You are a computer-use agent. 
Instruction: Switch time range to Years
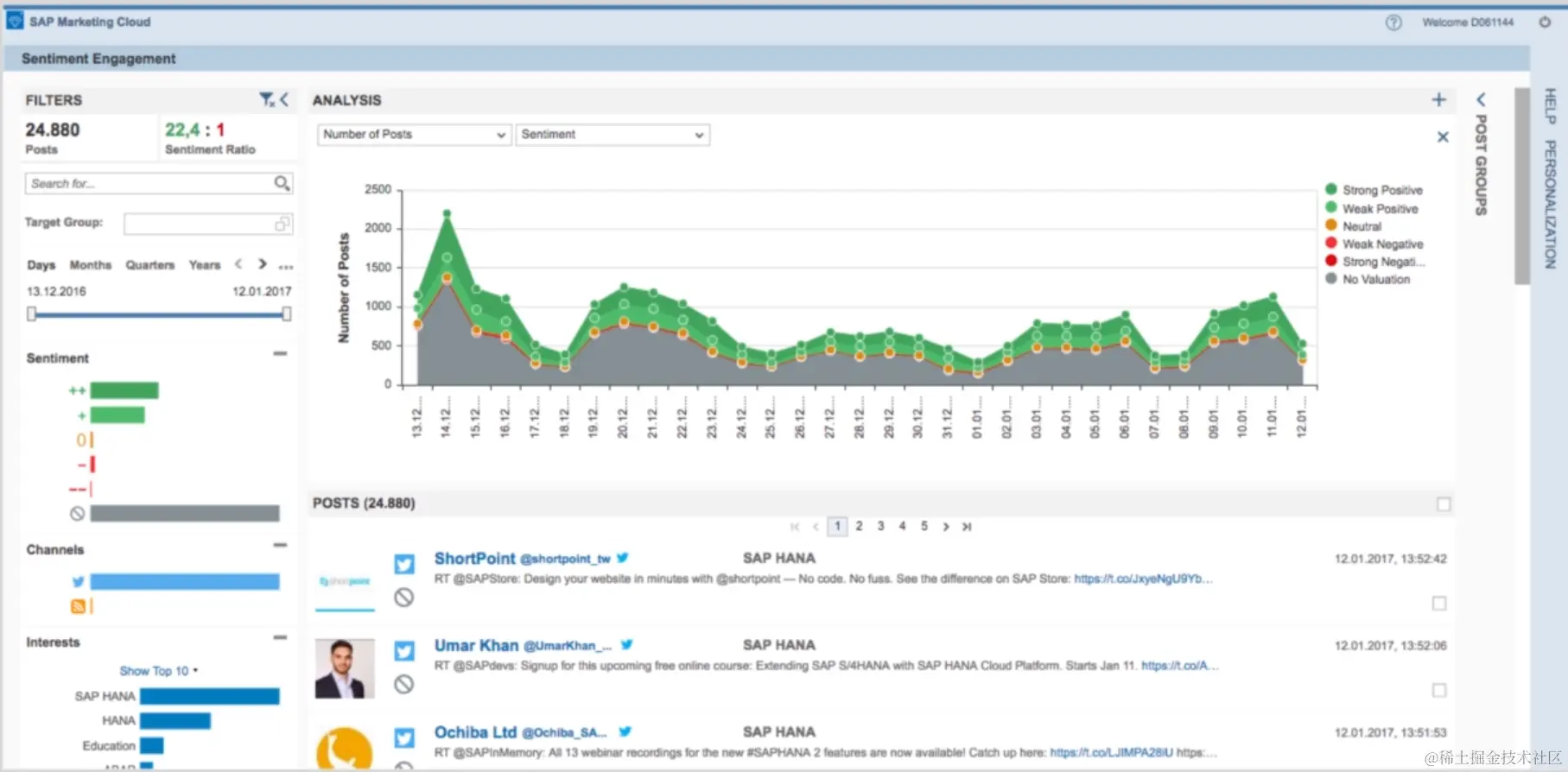(x=205, y=265)
